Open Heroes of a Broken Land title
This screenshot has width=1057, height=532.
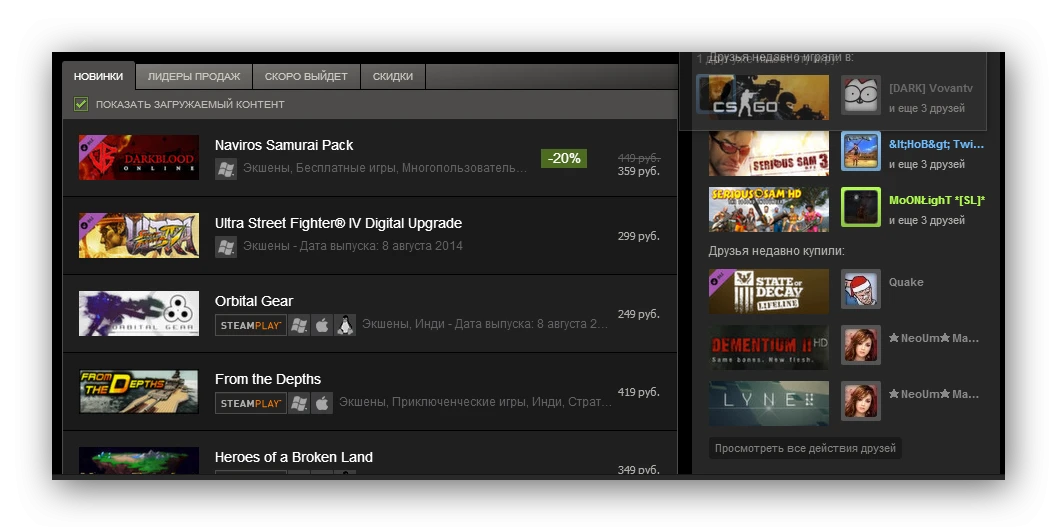tap(293, 457)
